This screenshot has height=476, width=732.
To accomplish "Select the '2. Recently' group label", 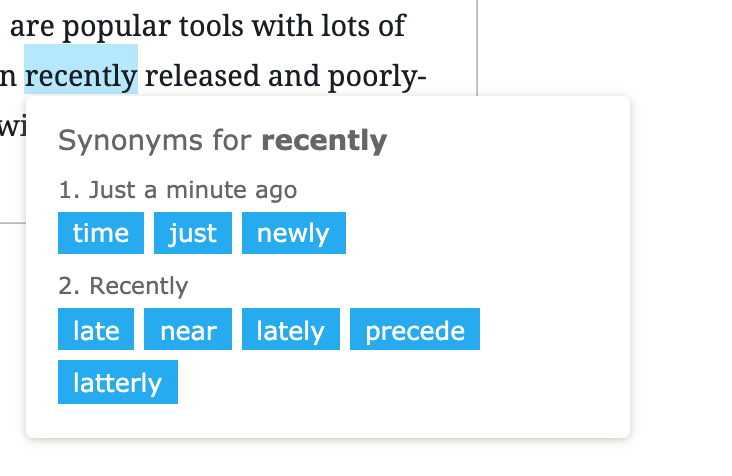I will coord(123,286).
